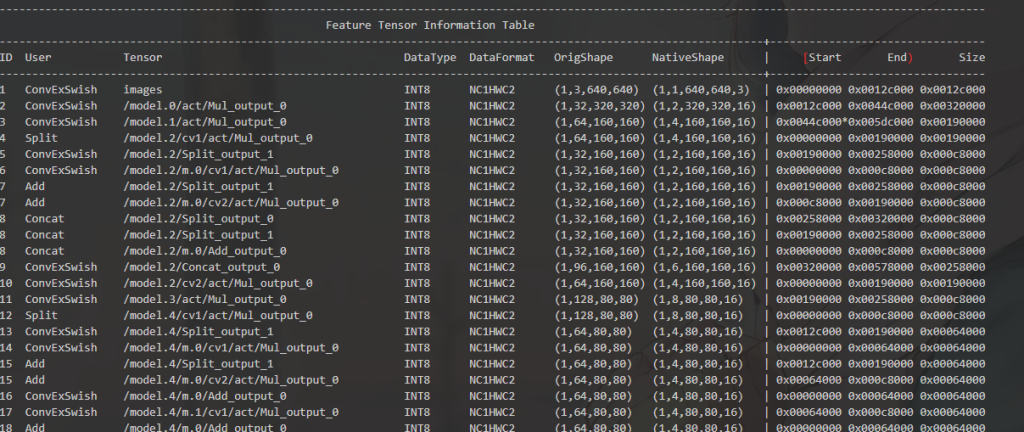1024x432 pixels.
Task: Click the red Start column header
Action: [824, 58]
